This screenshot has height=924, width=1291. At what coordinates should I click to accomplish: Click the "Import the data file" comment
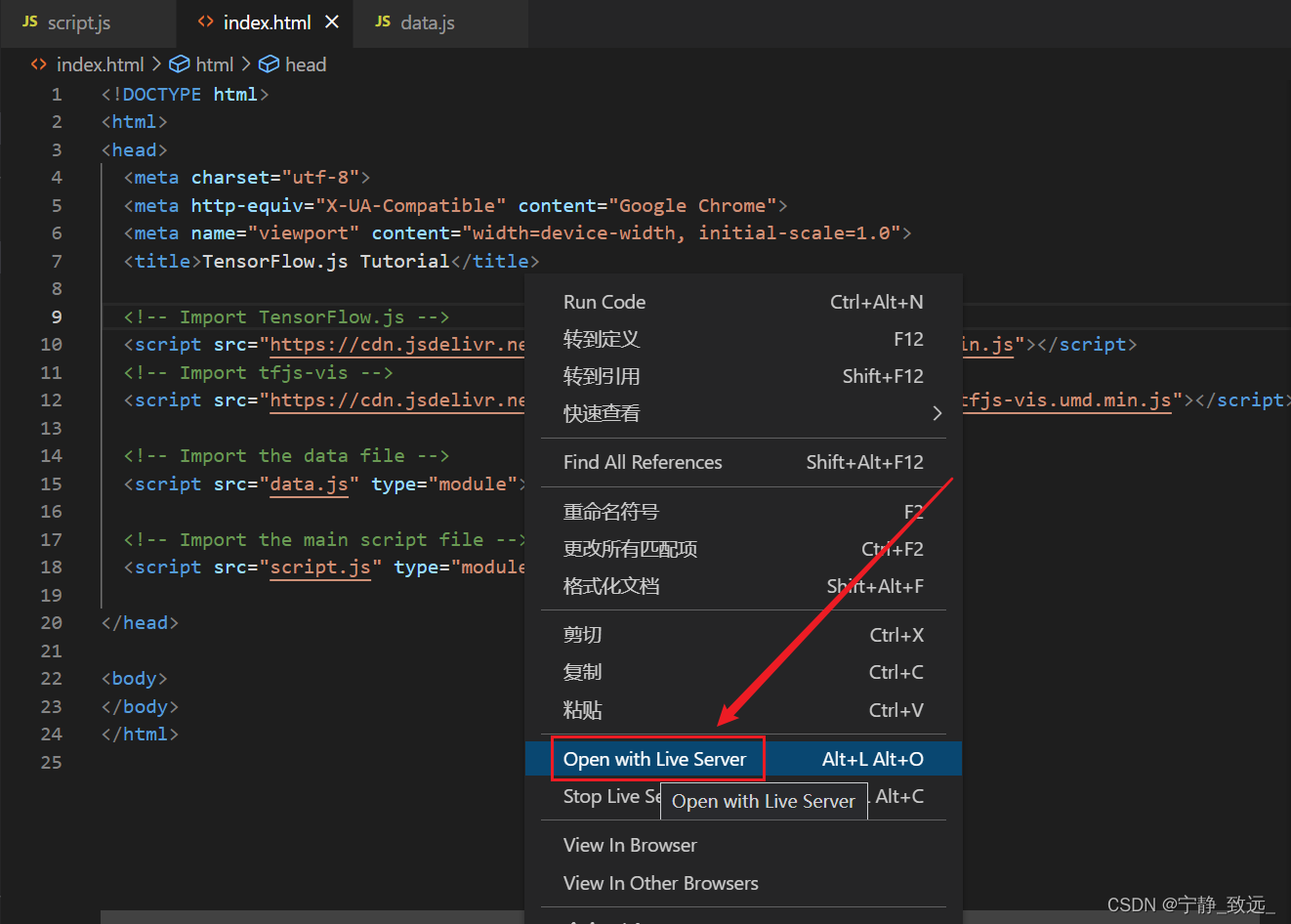click(286, 456)
